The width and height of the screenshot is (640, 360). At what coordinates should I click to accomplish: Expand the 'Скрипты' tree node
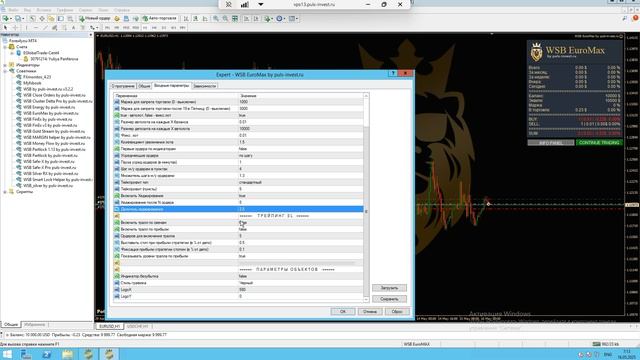tap(5, 191)
